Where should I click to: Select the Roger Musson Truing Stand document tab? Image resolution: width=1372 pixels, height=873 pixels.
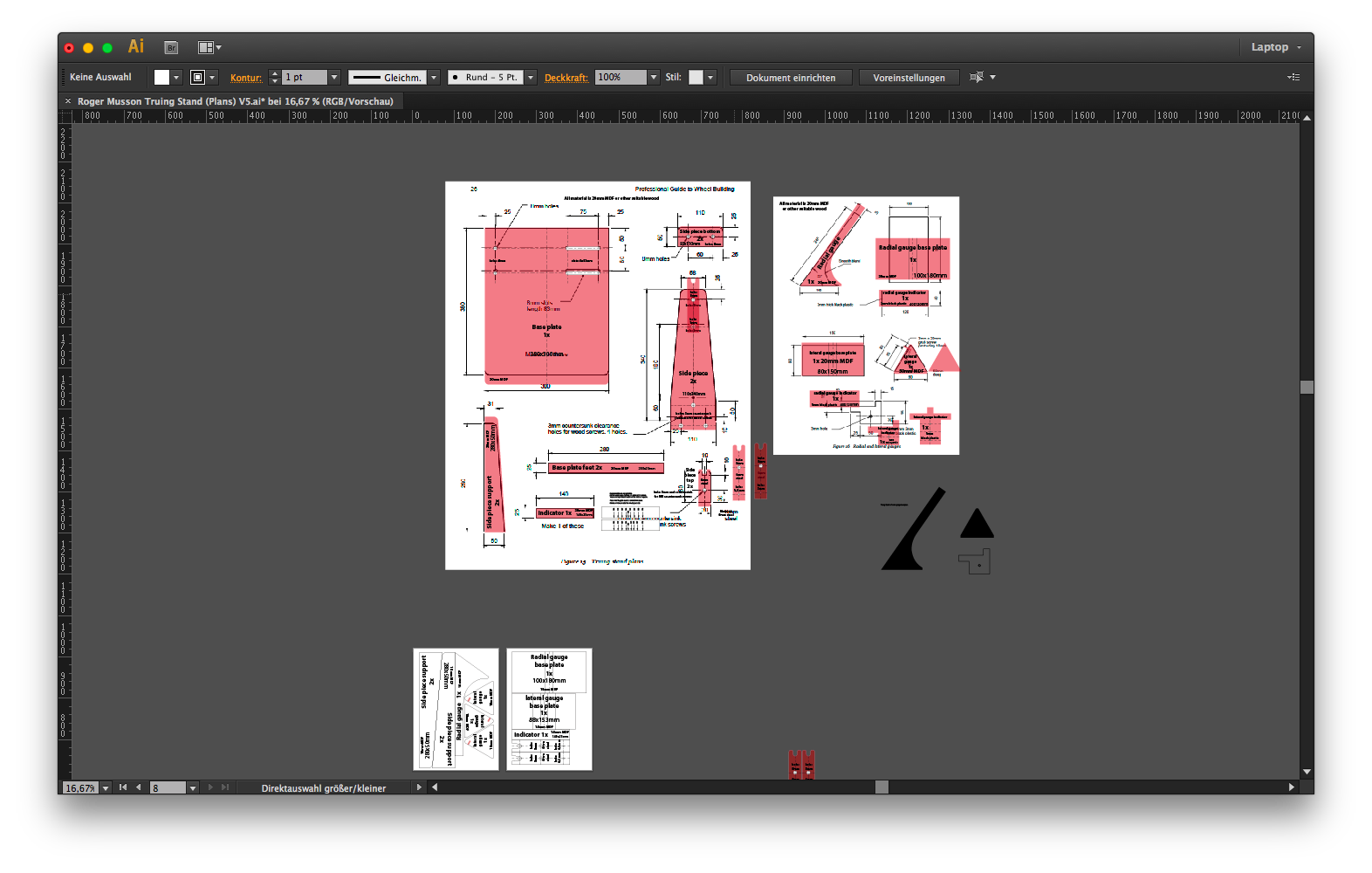(235, 101)
